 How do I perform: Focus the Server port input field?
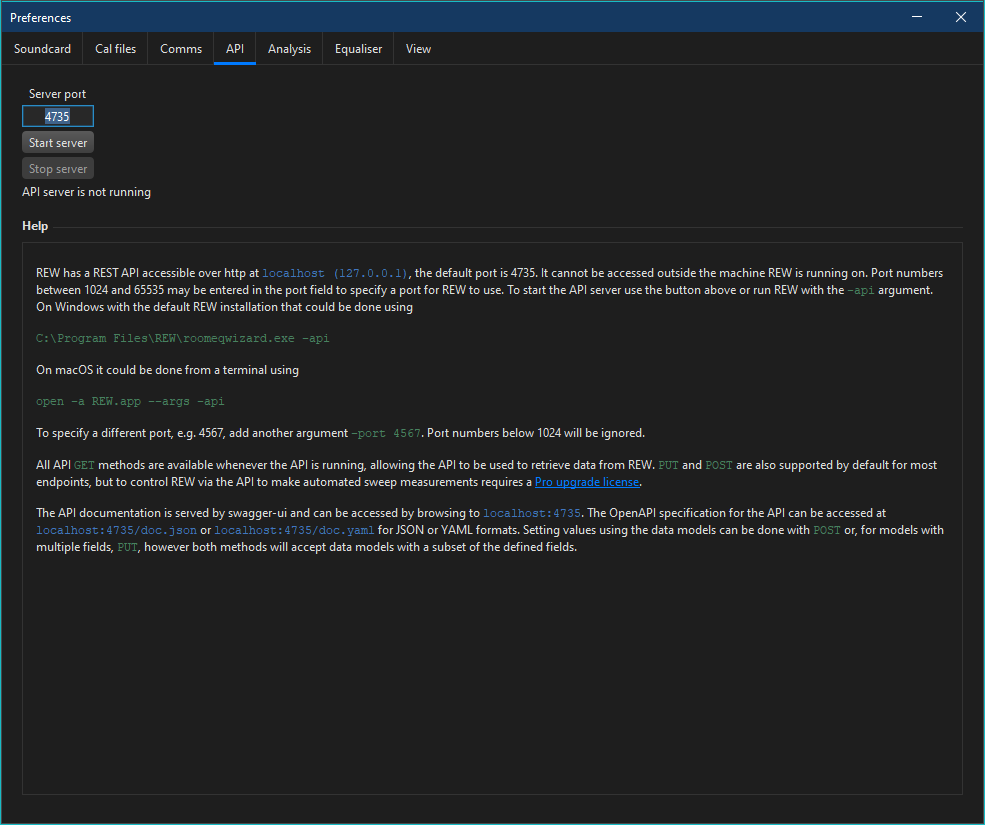(x=58, y=116)
